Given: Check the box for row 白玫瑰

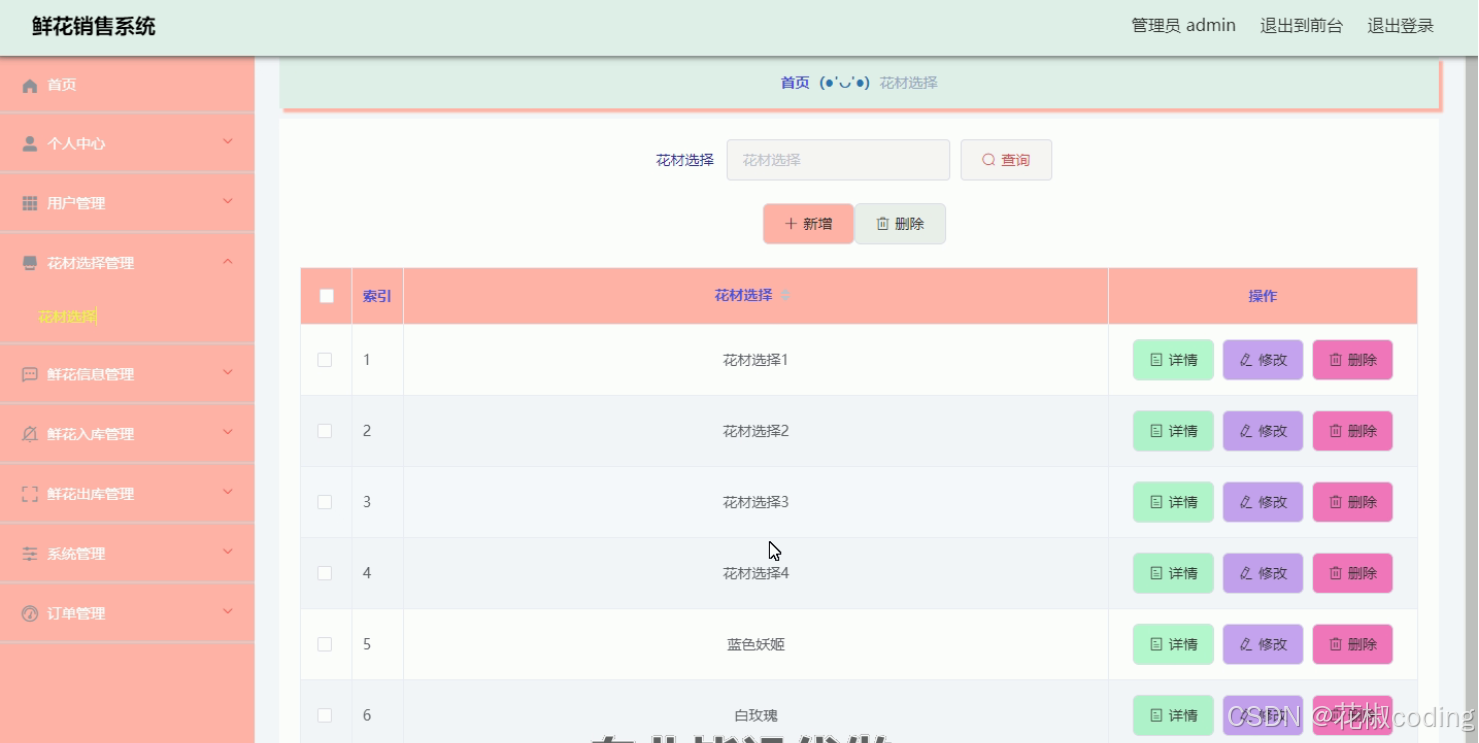Looking at the screenshot, I should click(x=325, y=715).
